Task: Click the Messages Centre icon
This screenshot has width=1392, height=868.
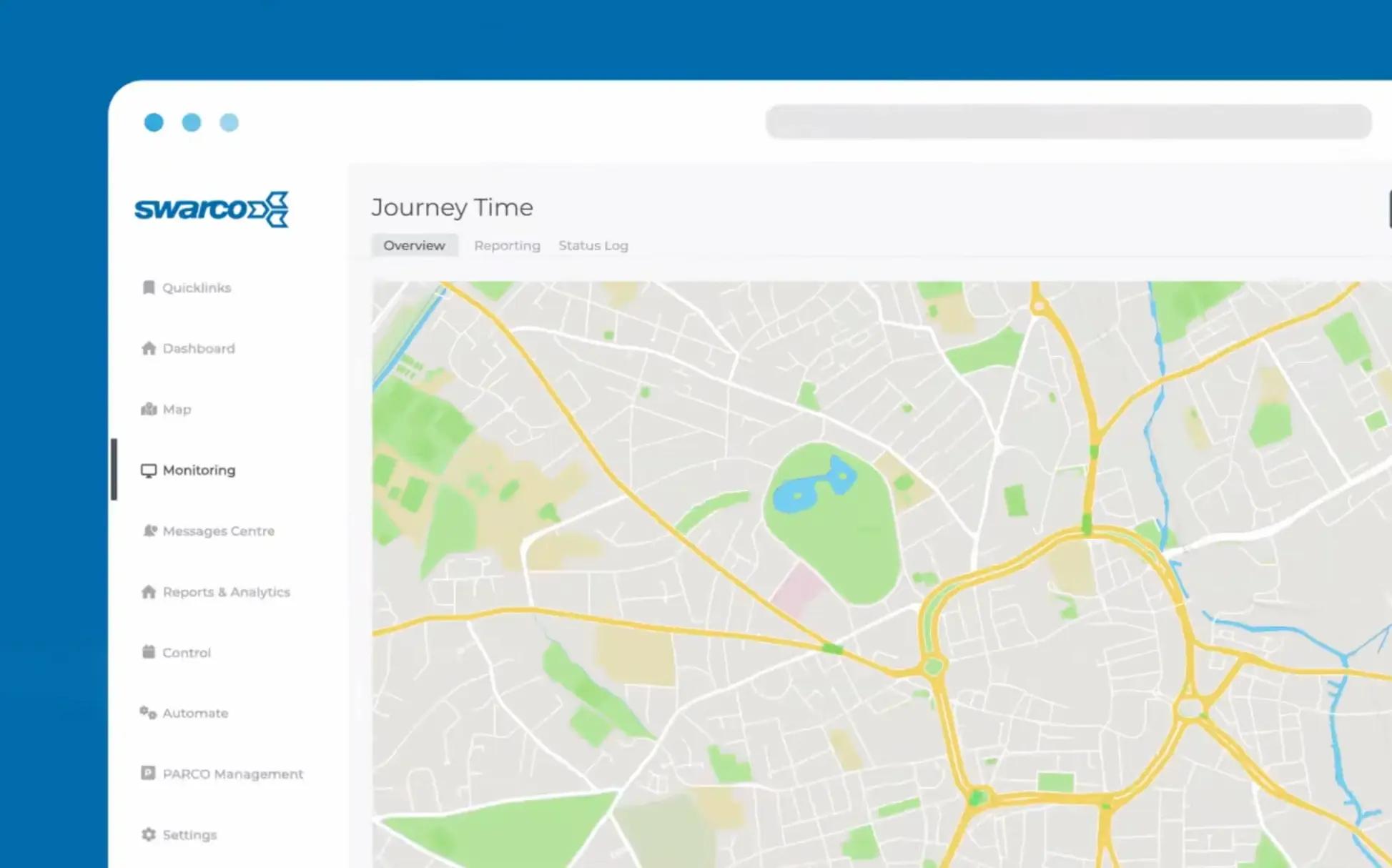Action: (149, 531)
